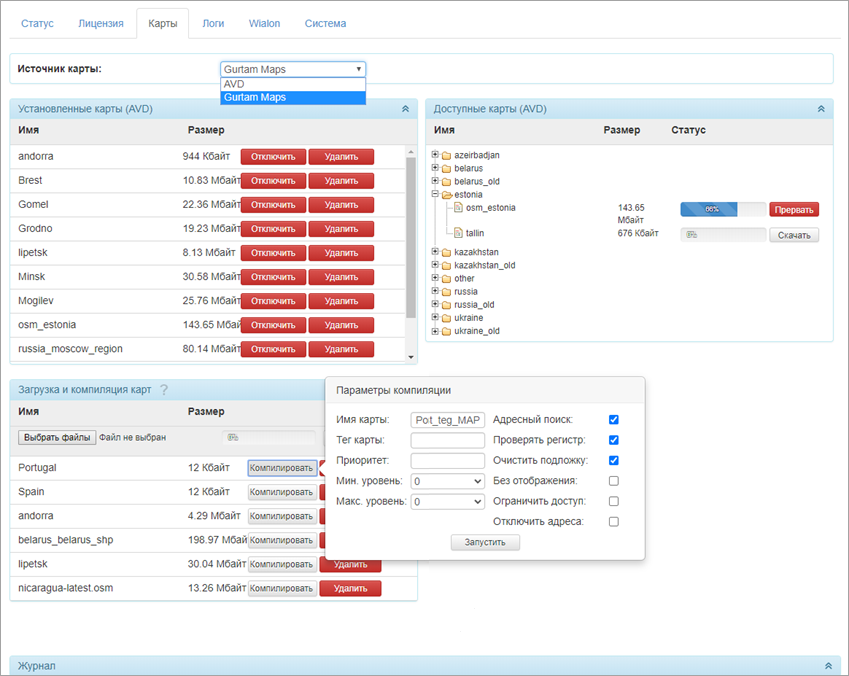Image resolution: width=849 pixels, height=676 pixels.
Task: Uncheck the Адресный поиск checkbox
Action: [x=614, y=420]
